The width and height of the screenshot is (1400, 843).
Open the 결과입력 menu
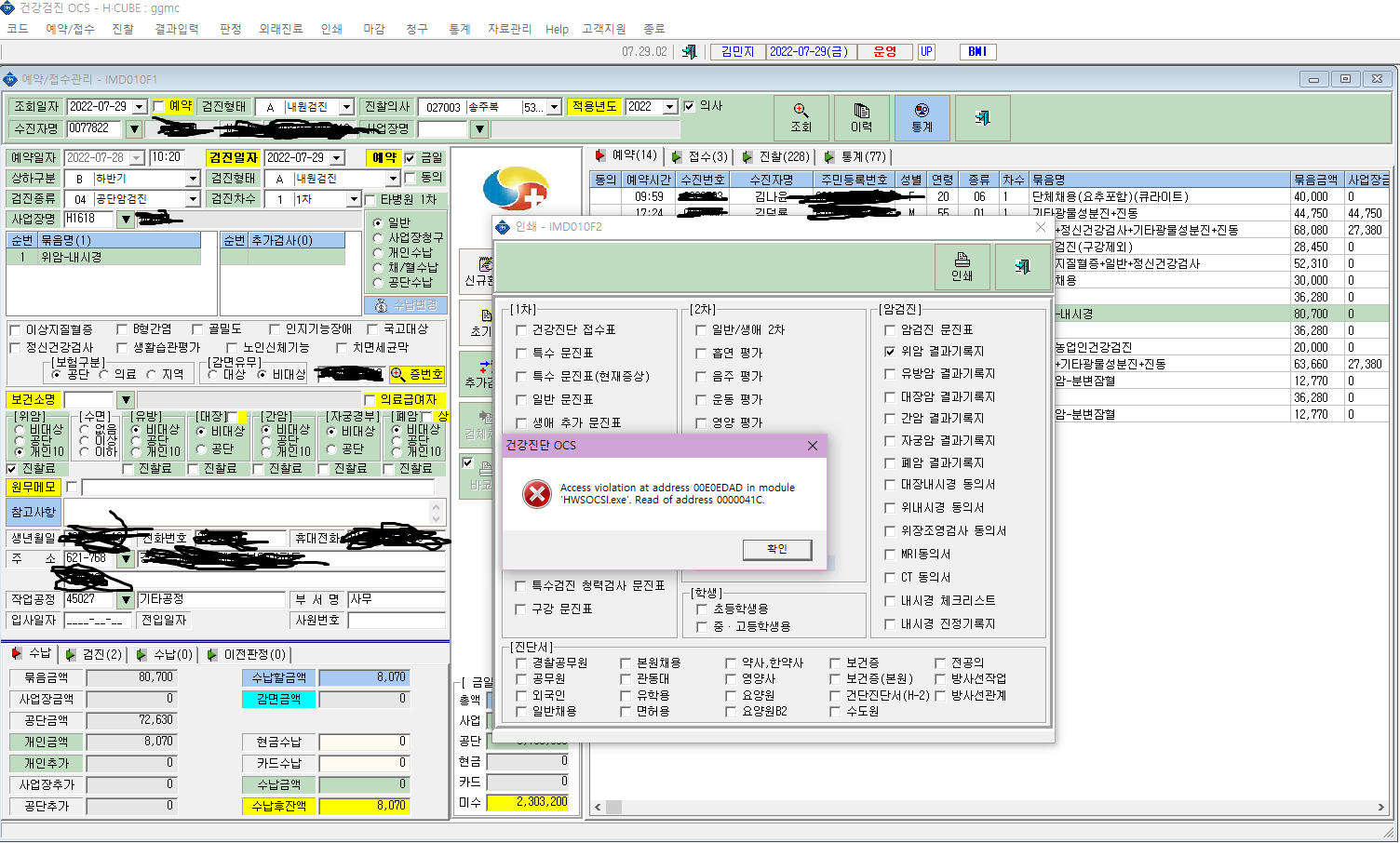pos(177,29)
